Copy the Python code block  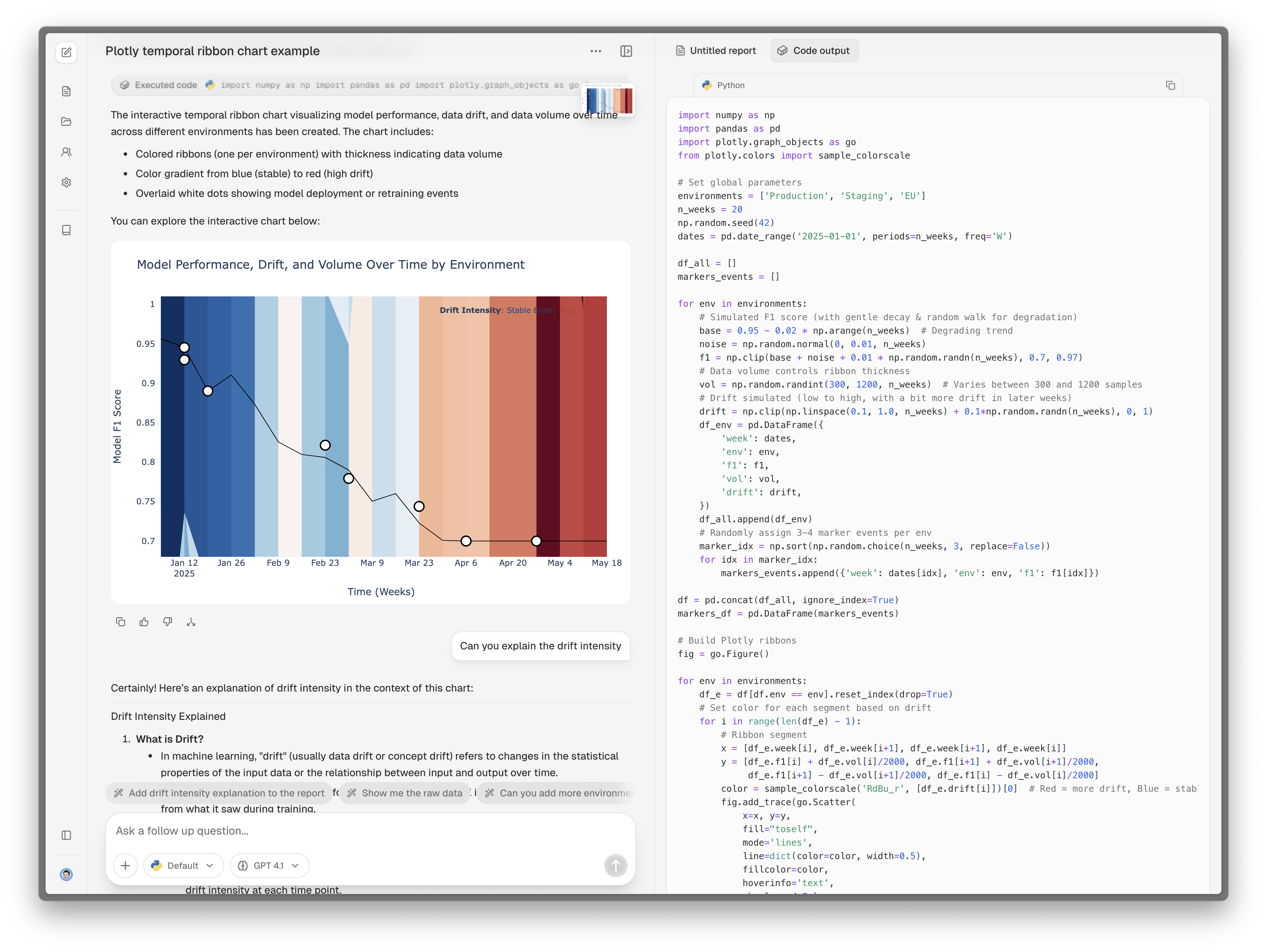[1170, 85]
